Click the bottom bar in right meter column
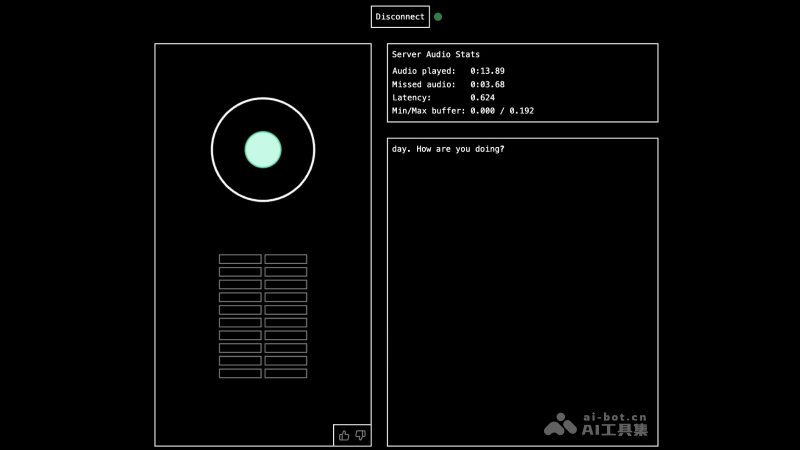Screen dimensions: 800x450 point(286,373)
